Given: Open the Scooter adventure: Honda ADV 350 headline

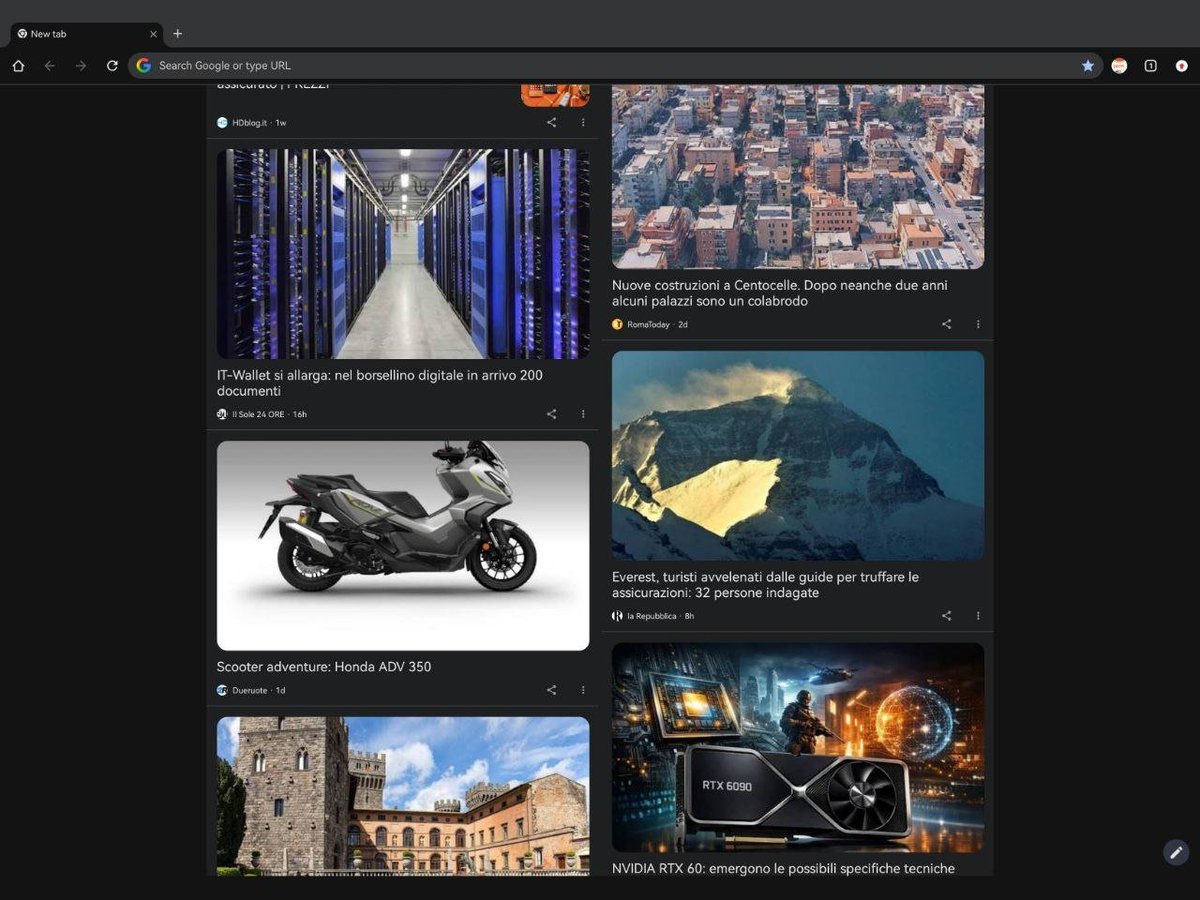Looking at the screenshot, I should point(324,667).
